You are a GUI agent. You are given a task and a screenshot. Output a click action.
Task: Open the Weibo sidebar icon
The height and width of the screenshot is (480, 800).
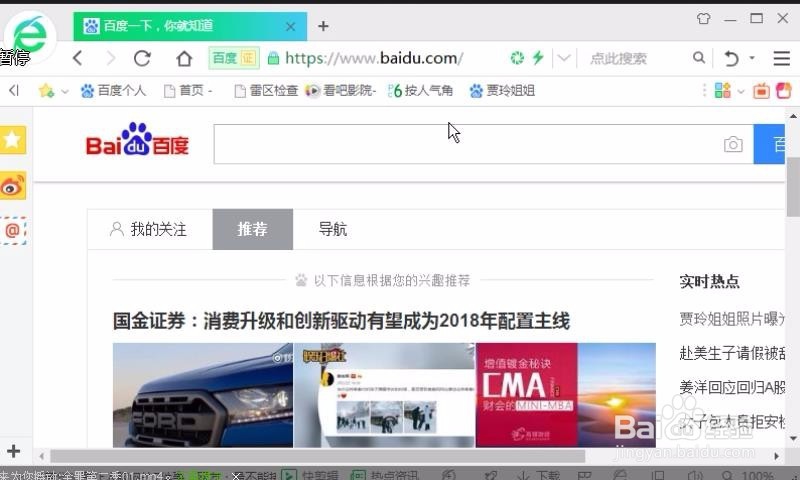[x=13, y=186]
